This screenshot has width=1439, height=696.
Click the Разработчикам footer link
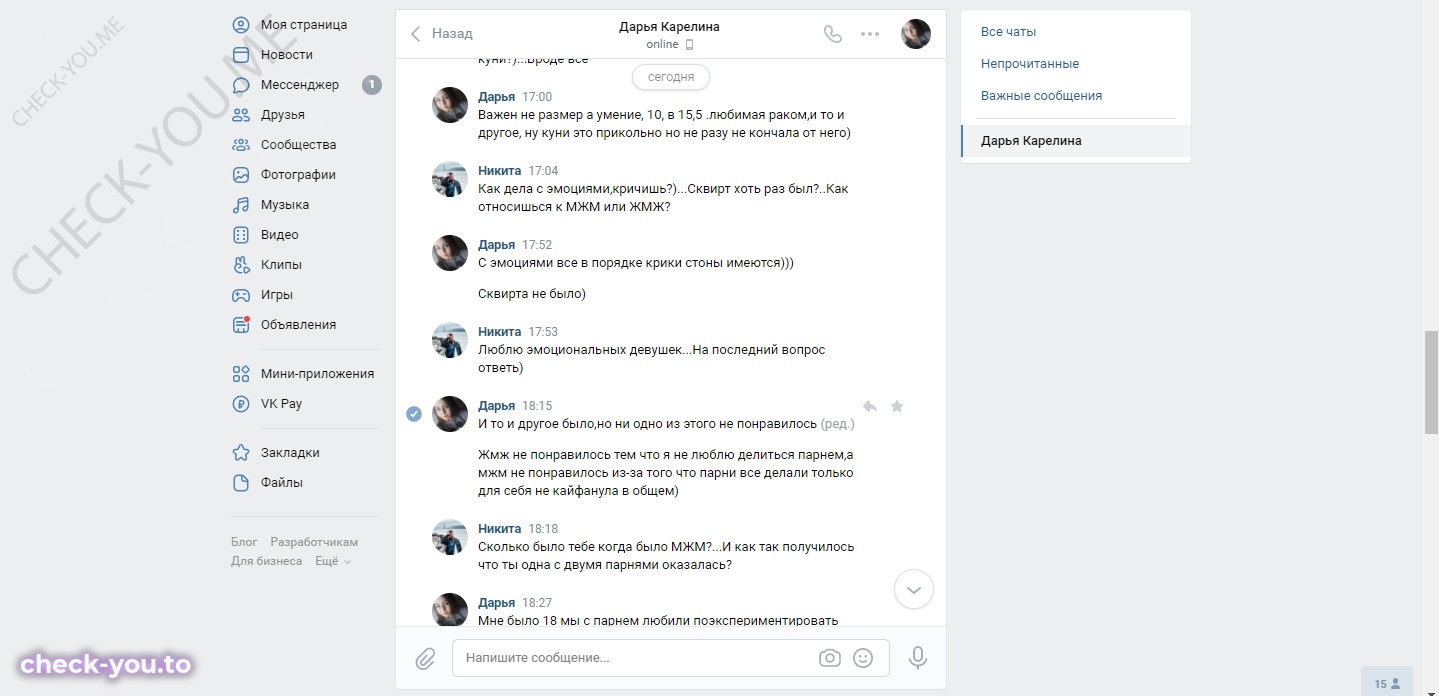tap(314, 542)
